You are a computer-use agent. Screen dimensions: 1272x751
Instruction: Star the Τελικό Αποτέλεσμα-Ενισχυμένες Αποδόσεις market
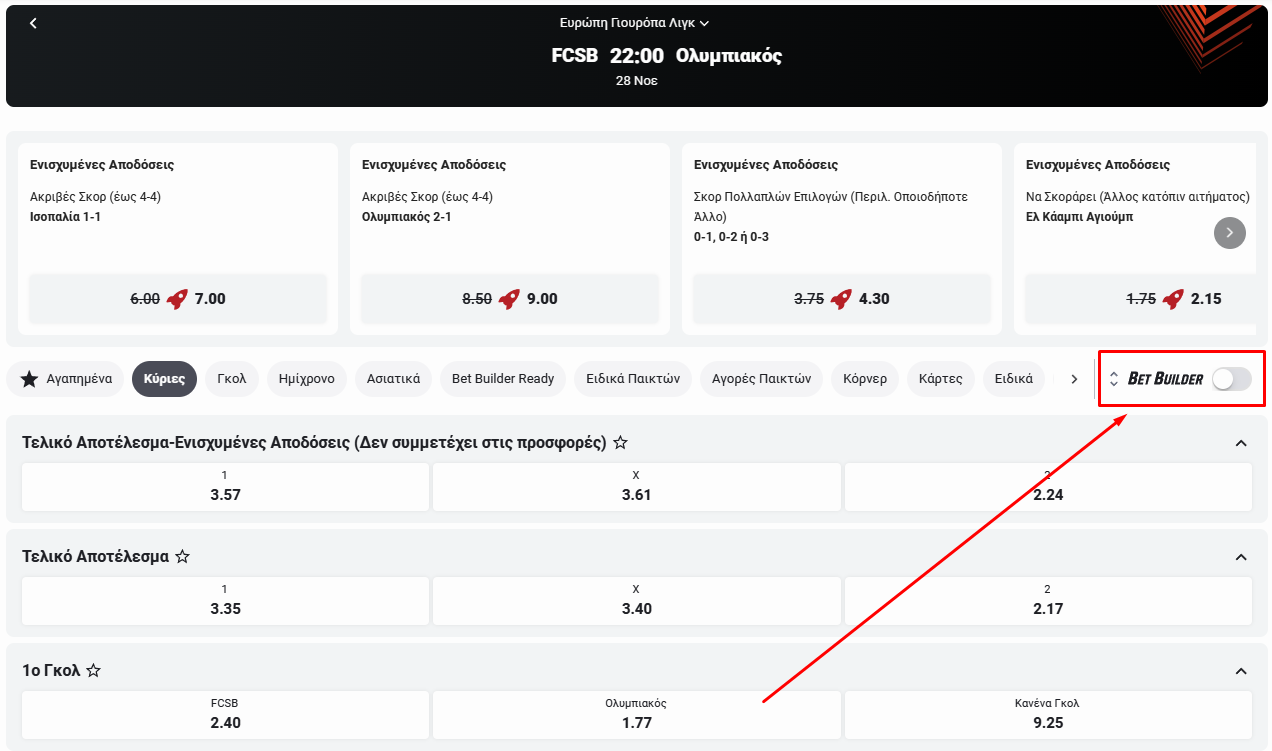[620, 443]
